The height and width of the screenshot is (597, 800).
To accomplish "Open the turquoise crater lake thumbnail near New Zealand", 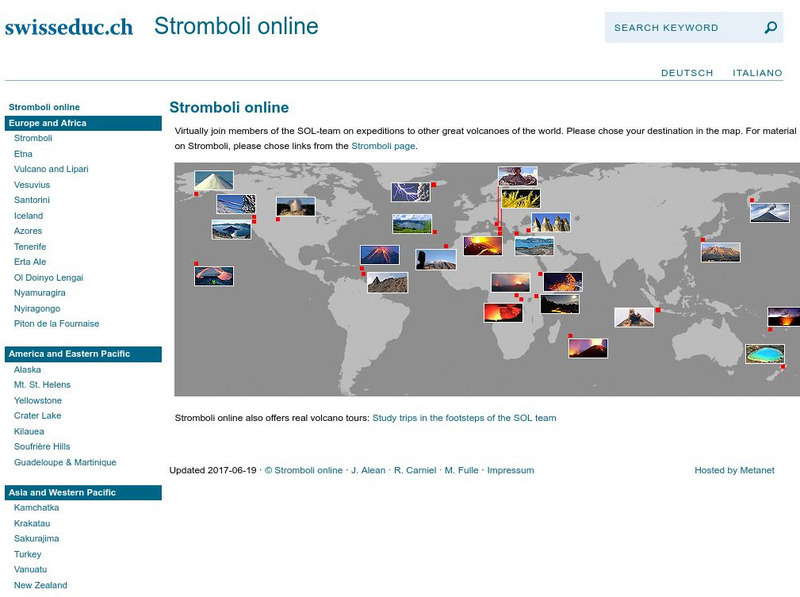I will (x=764, y=354).
